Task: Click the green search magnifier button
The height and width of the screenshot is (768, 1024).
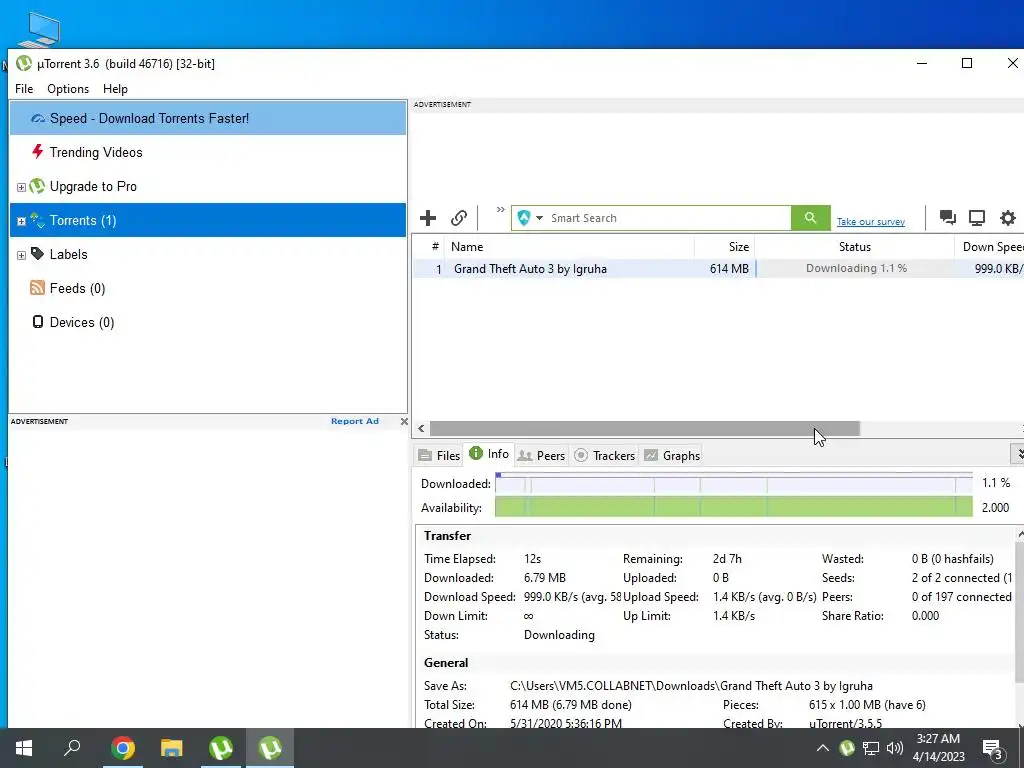Action: click(810, 217)
